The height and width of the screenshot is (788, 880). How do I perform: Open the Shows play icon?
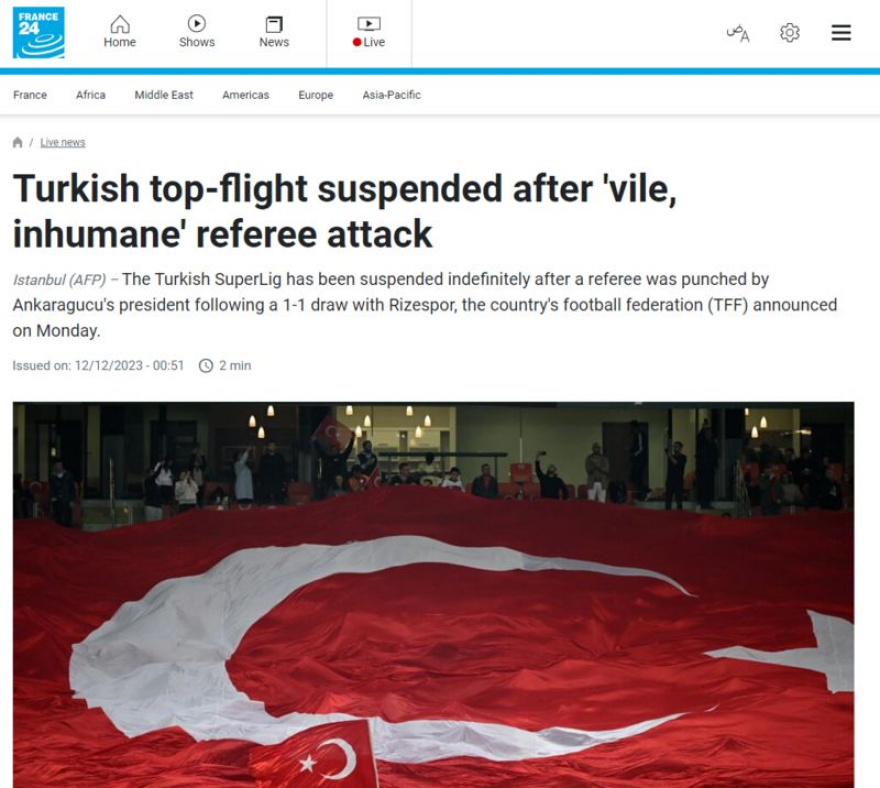coord(196,24)
